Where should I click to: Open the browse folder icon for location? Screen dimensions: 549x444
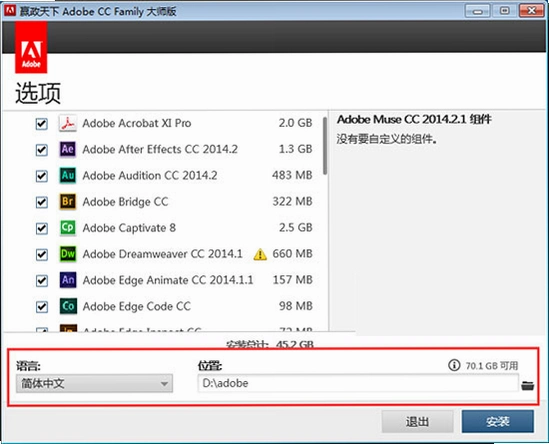[x=528, y=386]
